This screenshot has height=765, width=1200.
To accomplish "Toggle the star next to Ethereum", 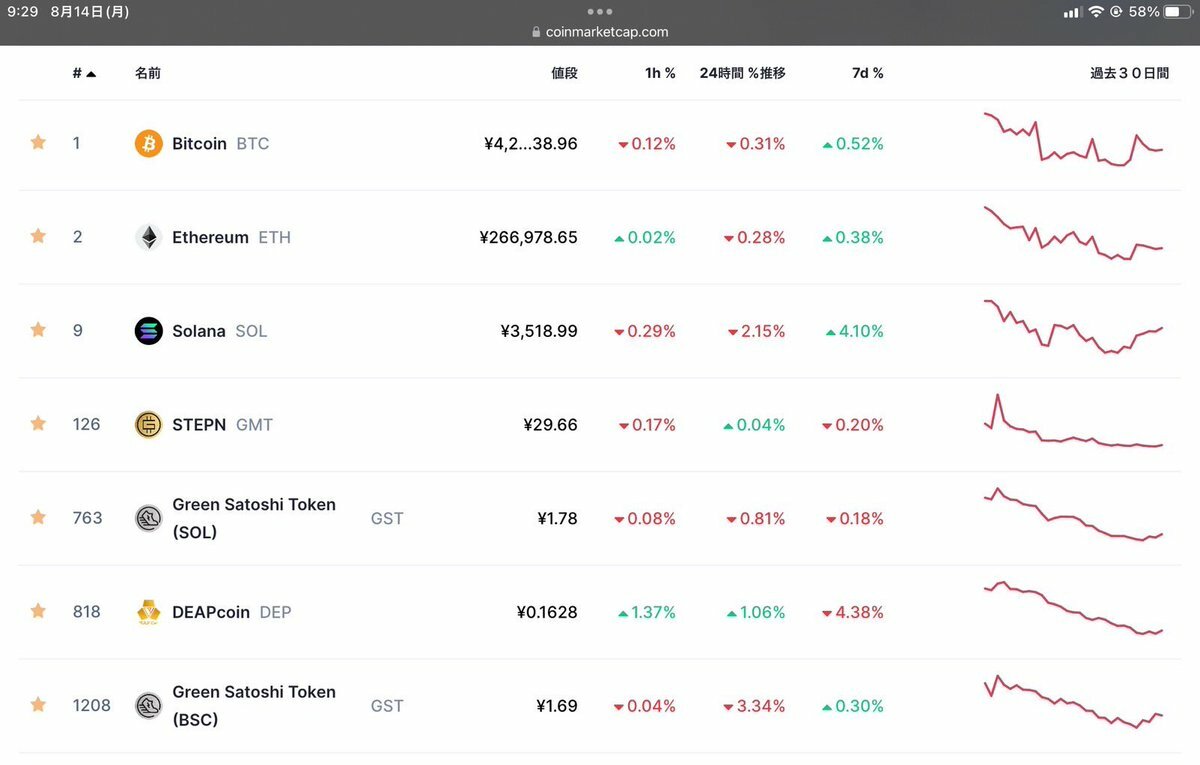I will point(38,236).
